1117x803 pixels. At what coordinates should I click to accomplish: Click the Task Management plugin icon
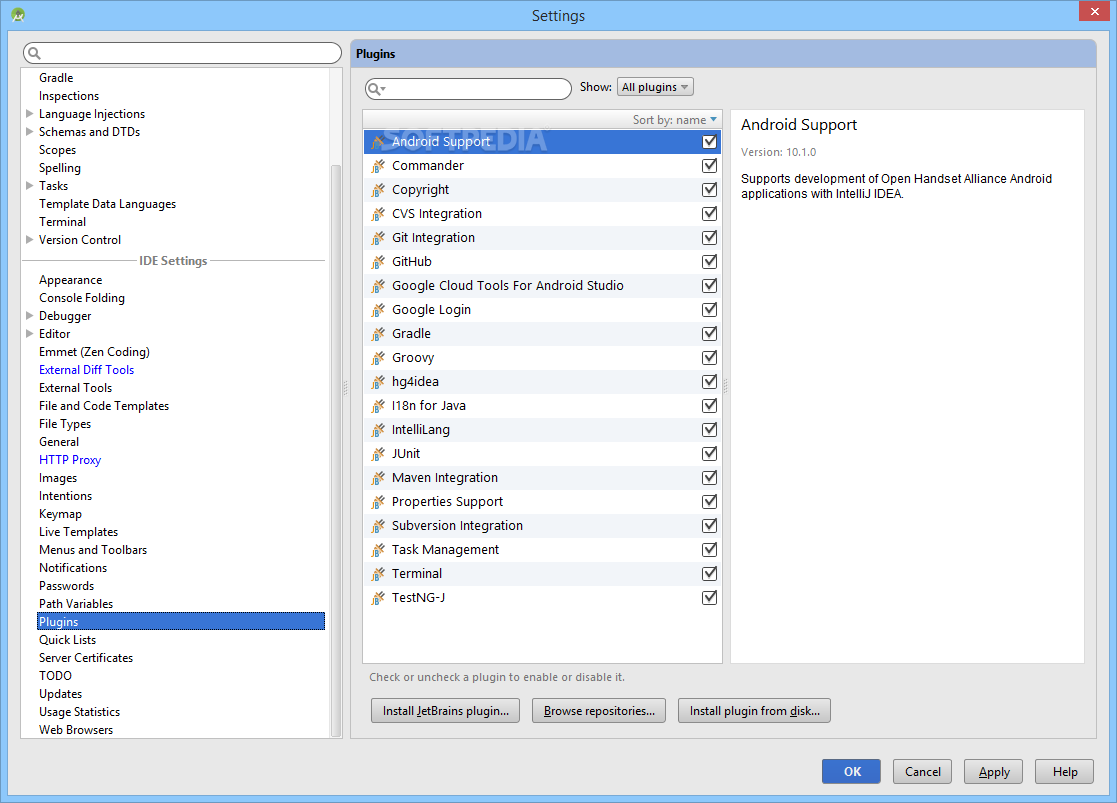378,550
